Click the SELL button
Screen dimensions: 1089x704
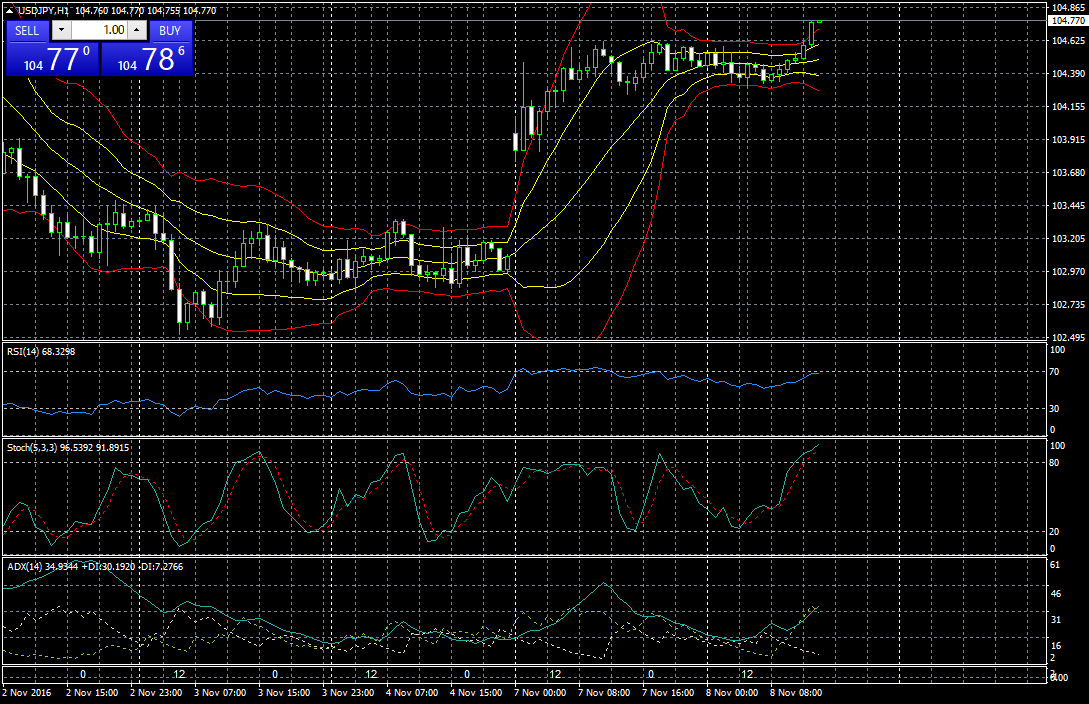[x=27, y=30]
